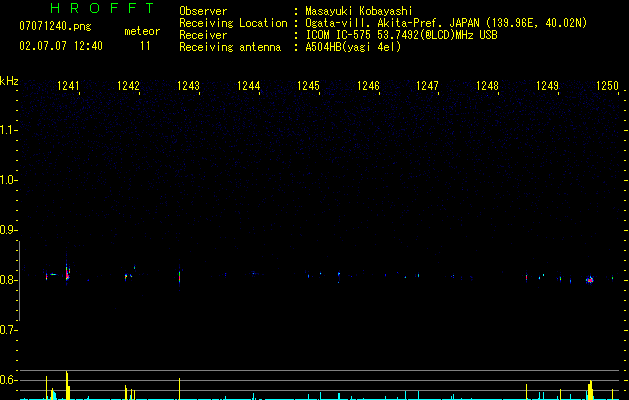The image size is (629, 400).
Task: Click the 1242 time axis marker
Action: (128, 86)
